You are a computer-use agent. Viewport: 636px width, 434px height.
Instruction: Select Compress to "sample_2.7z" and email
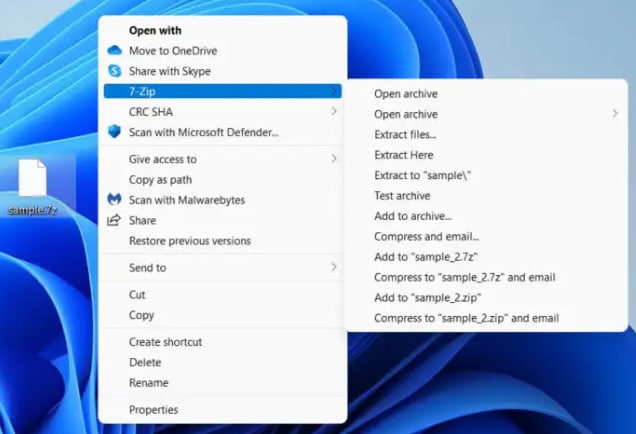click(487, 277)
